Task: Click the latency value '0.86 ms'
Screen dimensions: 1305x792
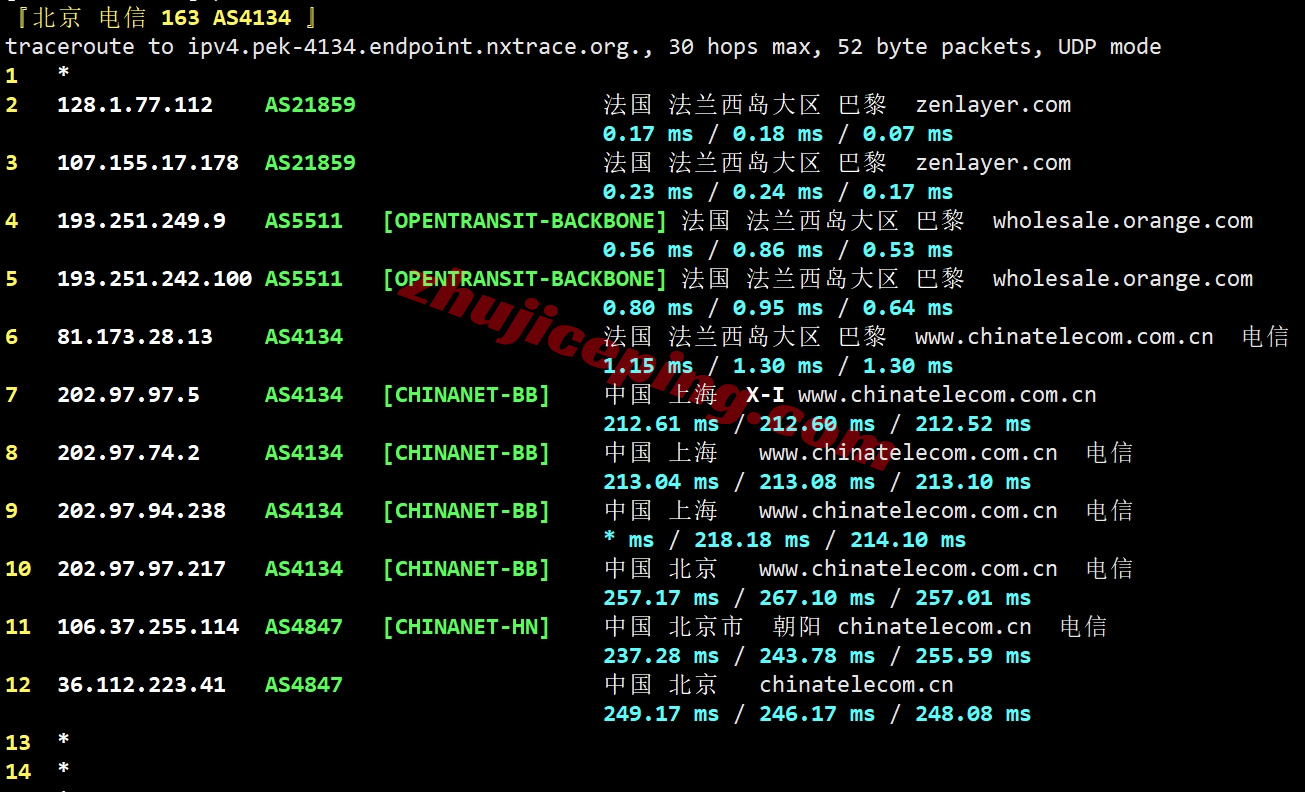Action: tap(778, 250)
